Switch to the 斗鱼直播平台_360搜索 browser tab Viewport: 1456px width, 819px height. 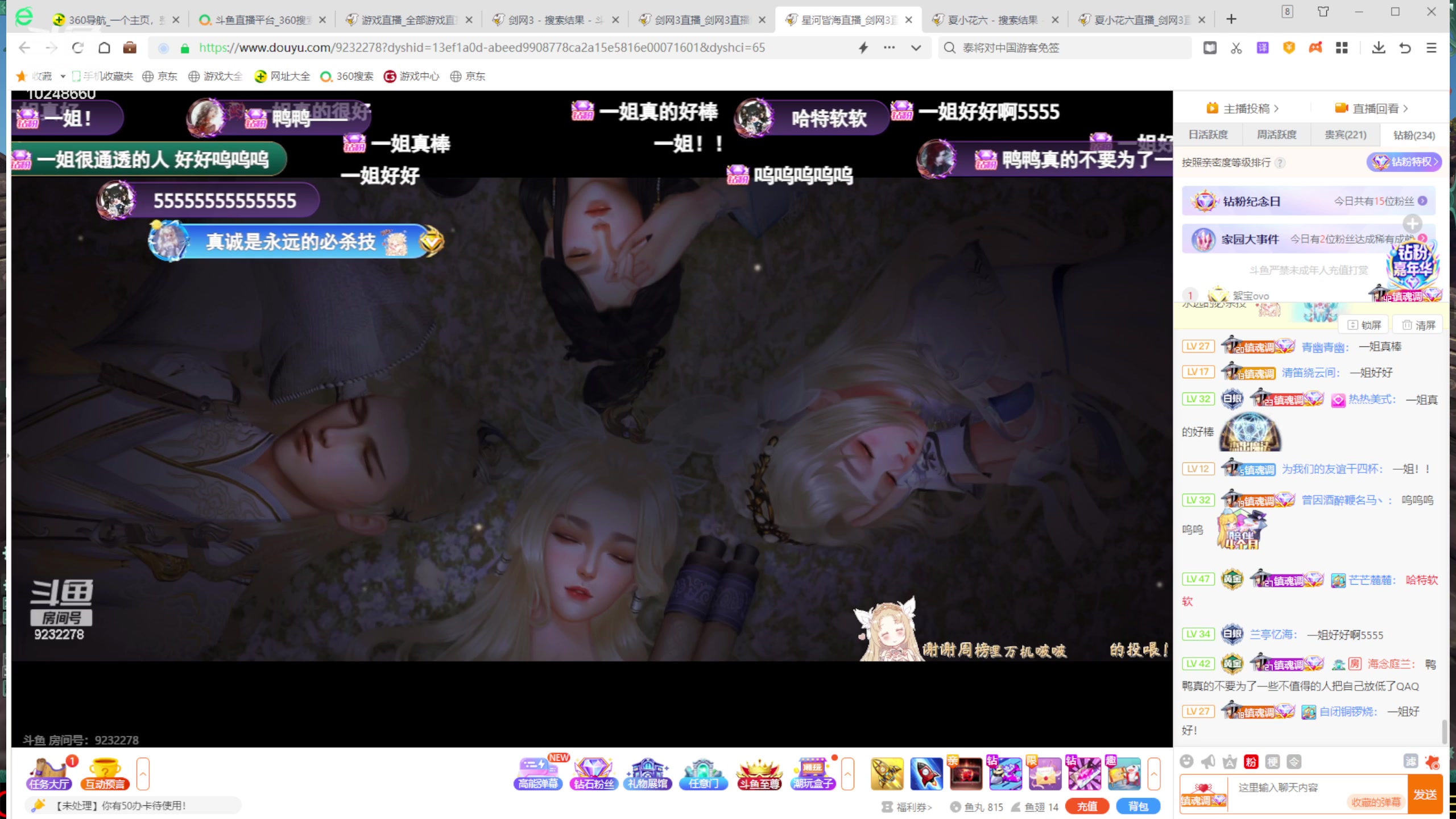click(x=261, y=20)
